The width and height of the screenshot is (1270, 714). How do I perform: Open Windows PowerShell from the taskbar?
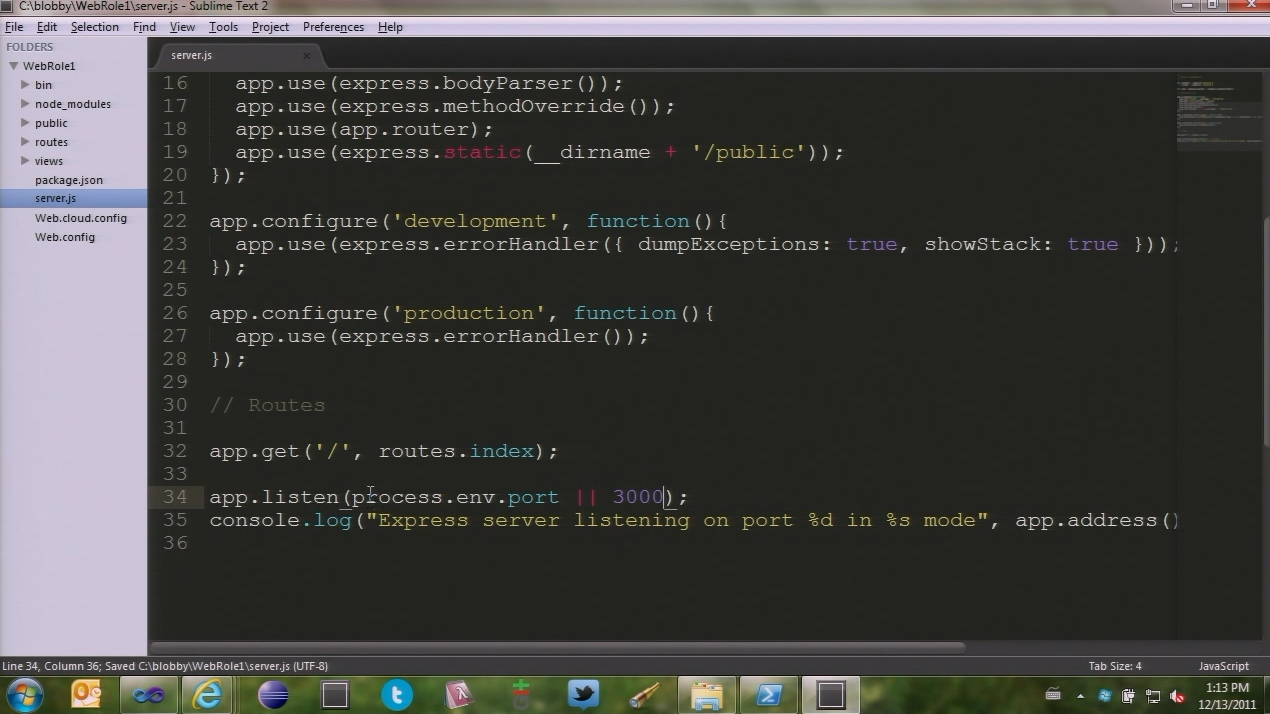click(769, 694)
